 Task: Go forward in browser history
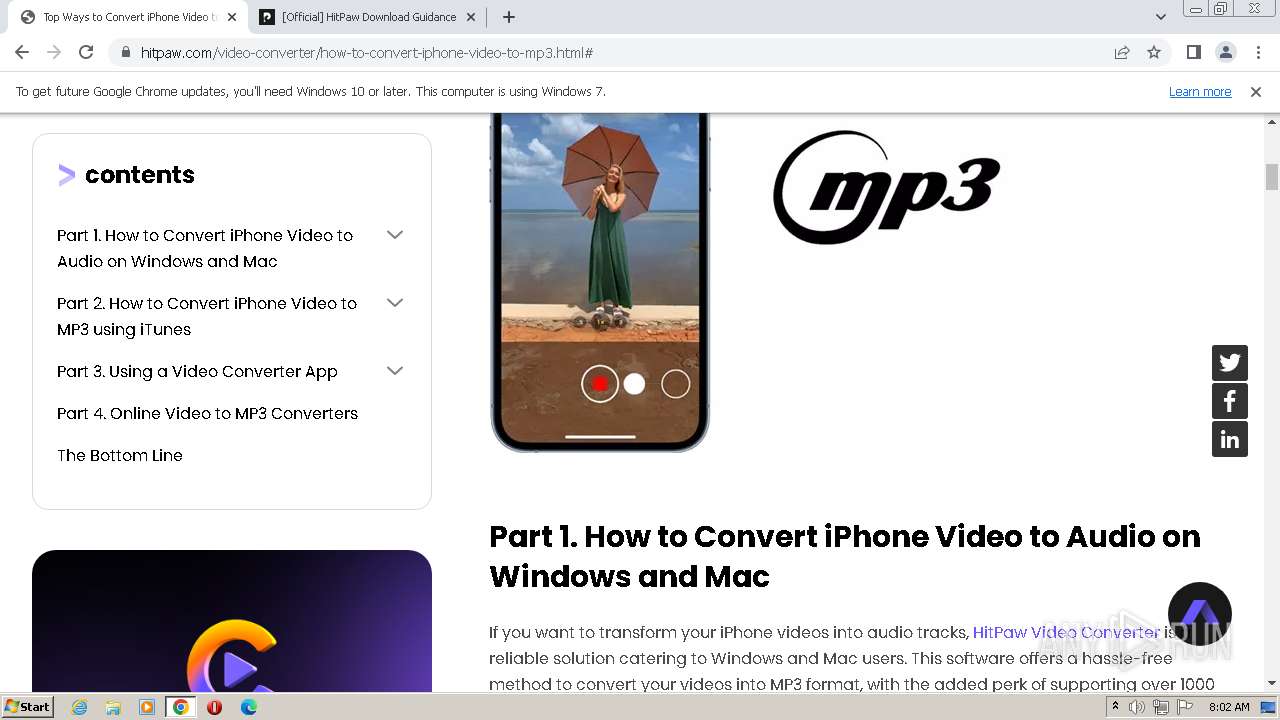pos(54,52)
